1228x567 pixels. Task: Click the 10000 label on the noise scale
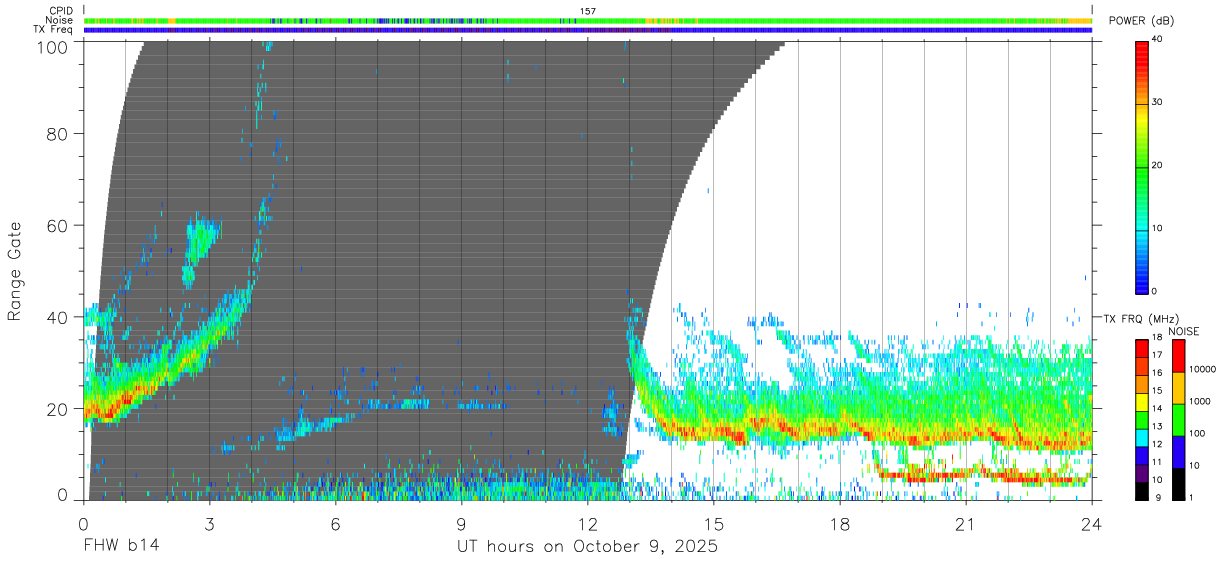(x=1201, y=369)
